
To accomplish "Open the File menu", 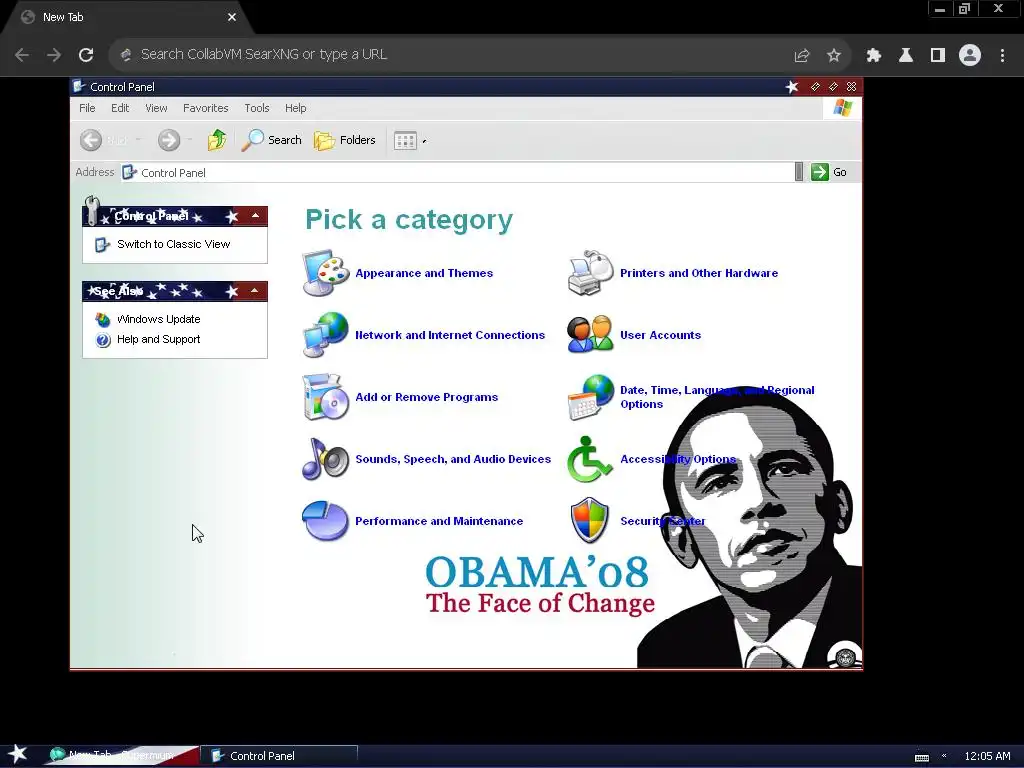I will (x=87, y=108).
